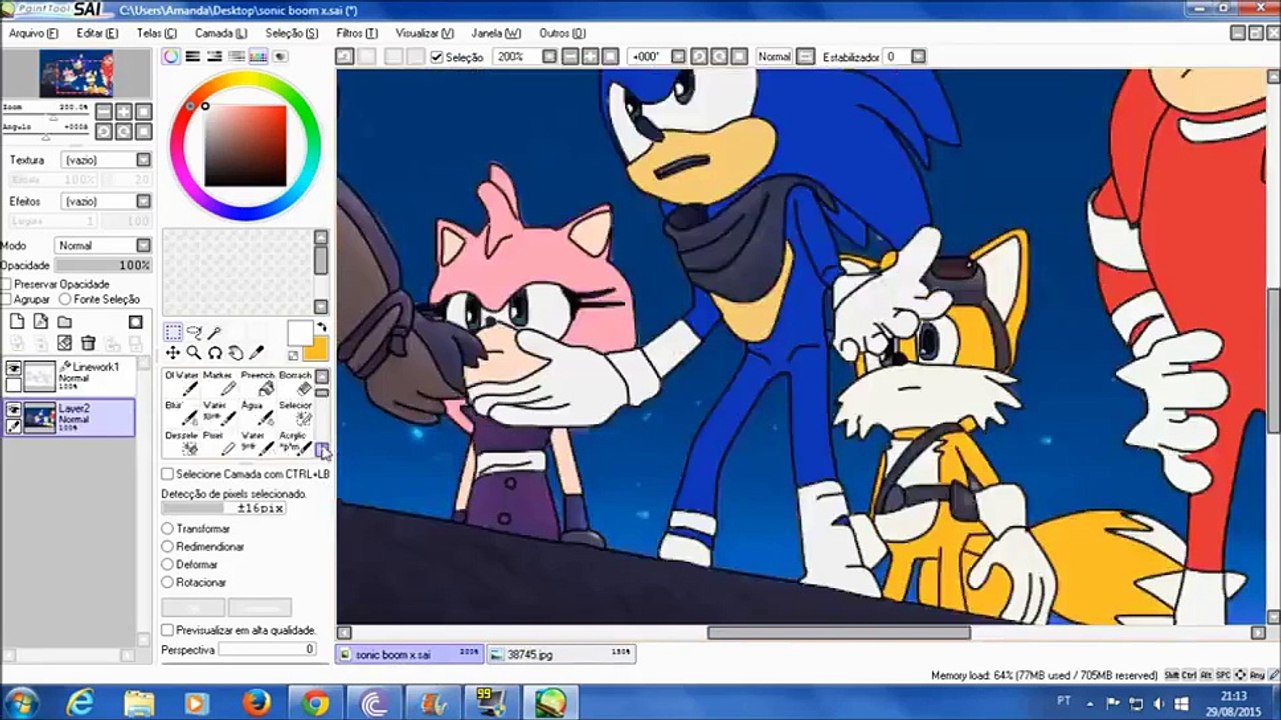Choose the Blur brush

tap(181, 414)
